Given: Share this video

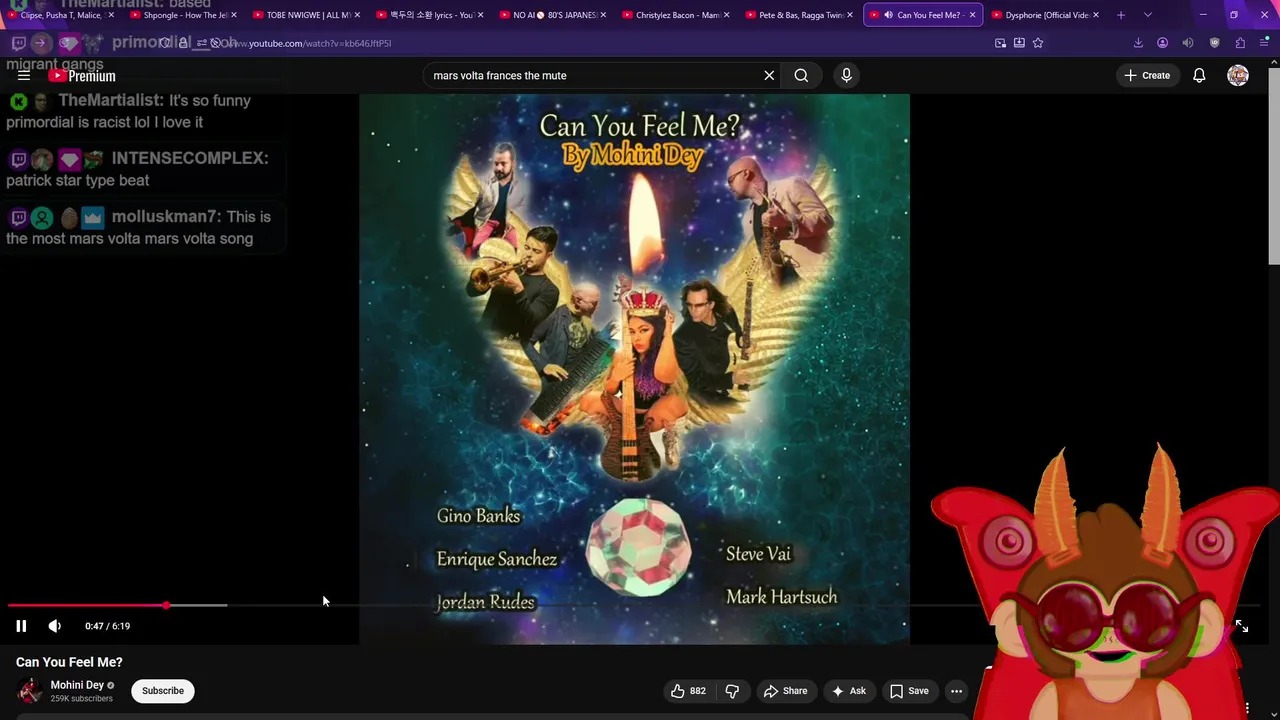Looking at the screenshot, I should [x=785, y=691].
